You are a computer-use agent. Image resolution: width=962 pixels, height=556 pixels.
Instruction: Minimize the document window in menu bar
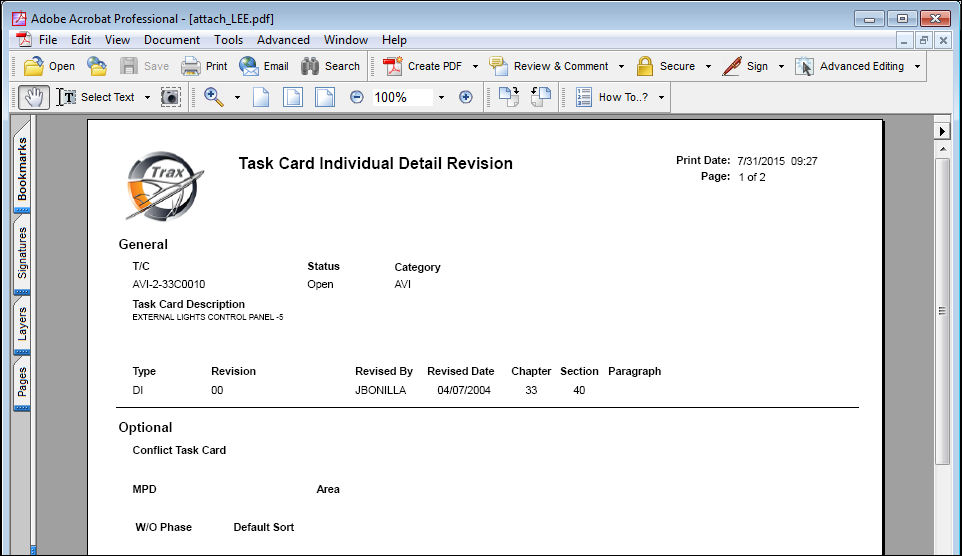tap(904, 41)
